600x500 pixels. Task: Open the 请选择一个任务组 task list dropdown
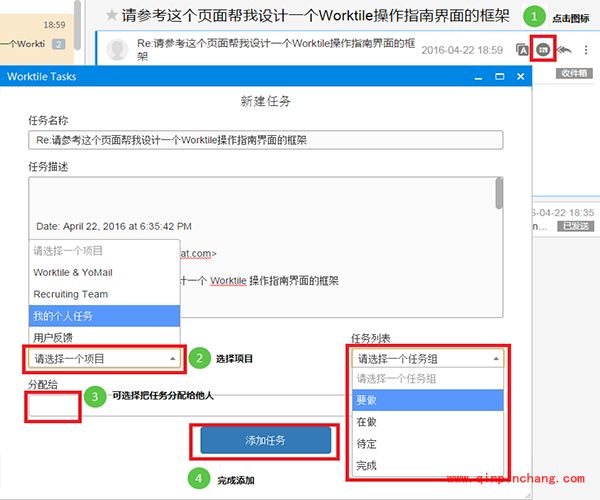point(428,359)
